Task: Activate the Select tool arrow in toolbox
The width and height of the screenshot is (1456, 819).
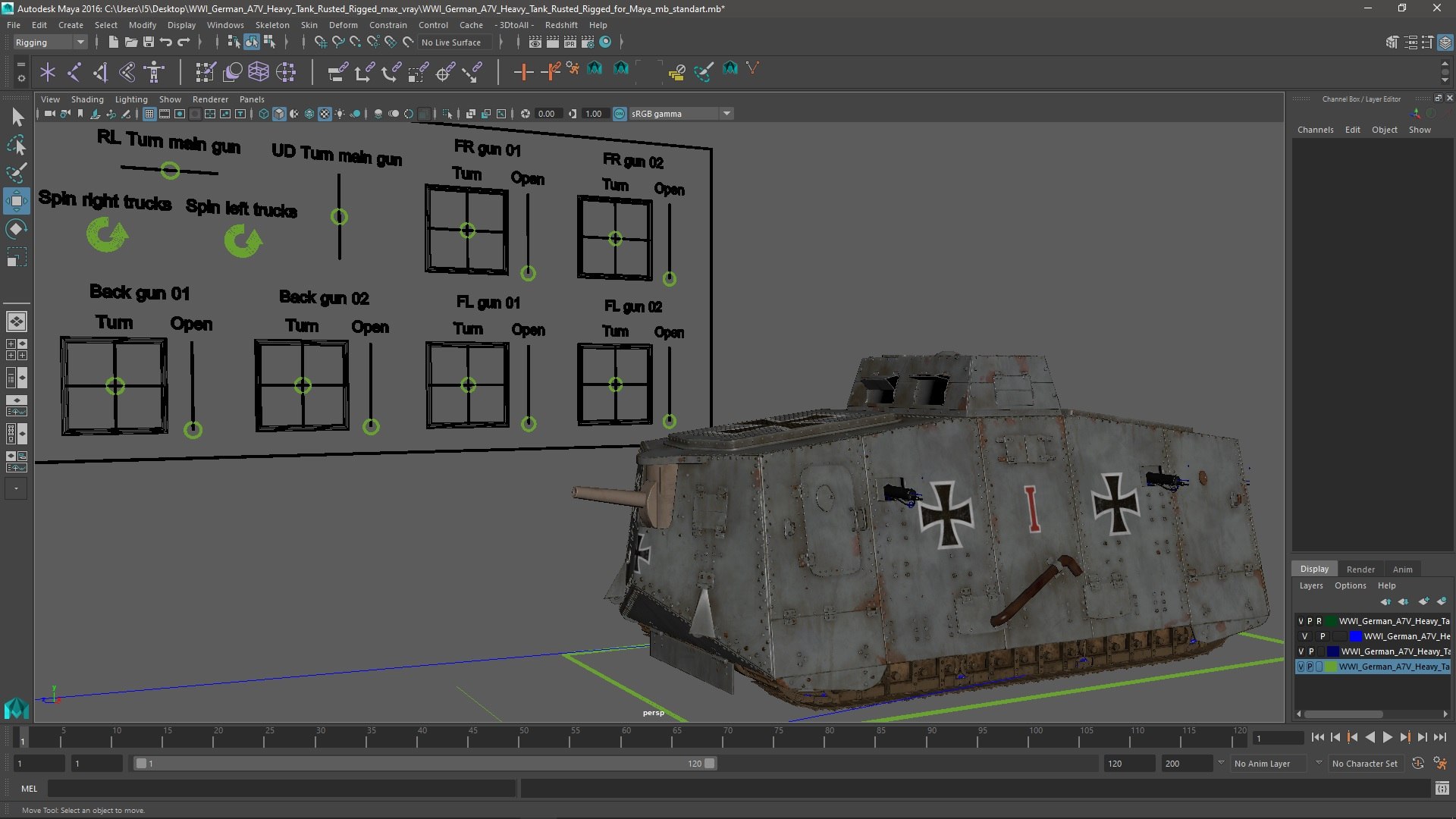Action: [x=17, y=117]
